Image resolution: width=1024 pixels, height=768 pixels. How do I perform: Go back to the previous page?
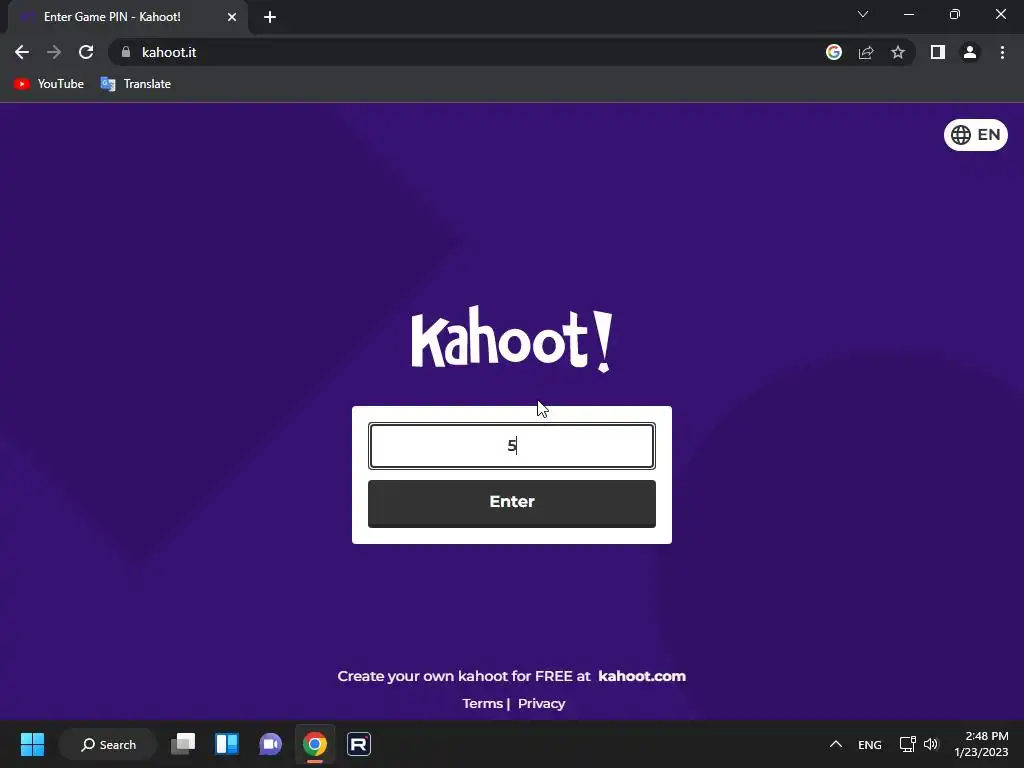22,52
